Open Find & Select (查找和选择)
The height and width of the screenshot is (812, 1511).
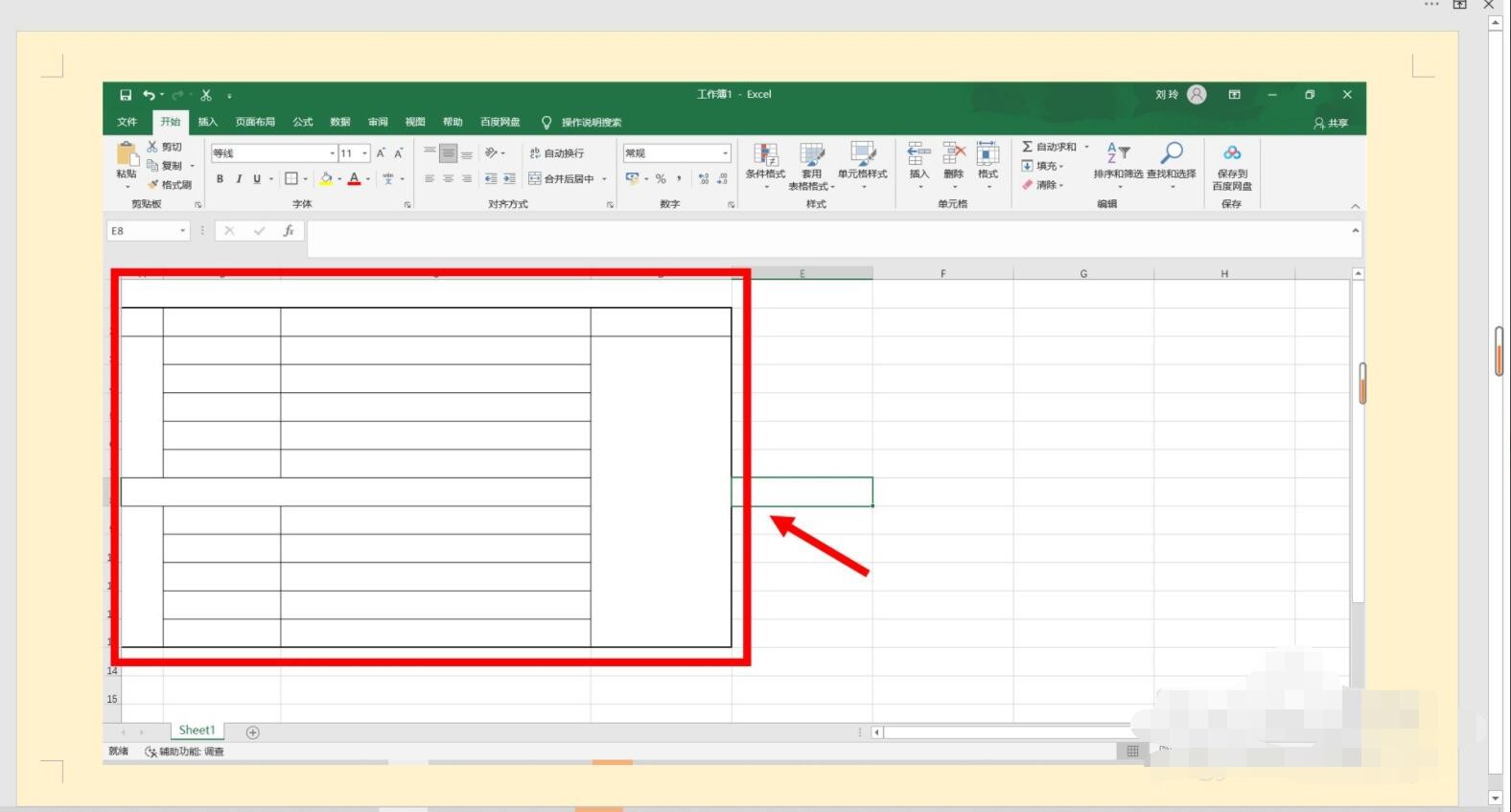1172,164
